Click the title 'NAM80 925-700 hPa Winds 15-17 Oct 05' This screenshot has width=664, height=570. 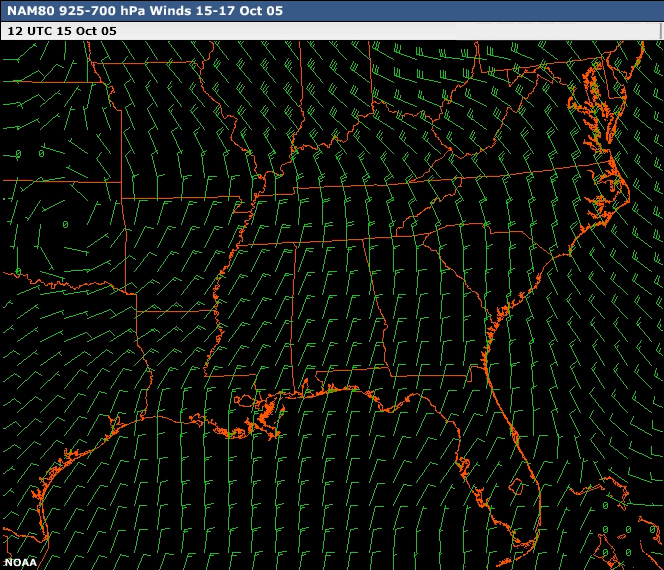tap(145, 11)
